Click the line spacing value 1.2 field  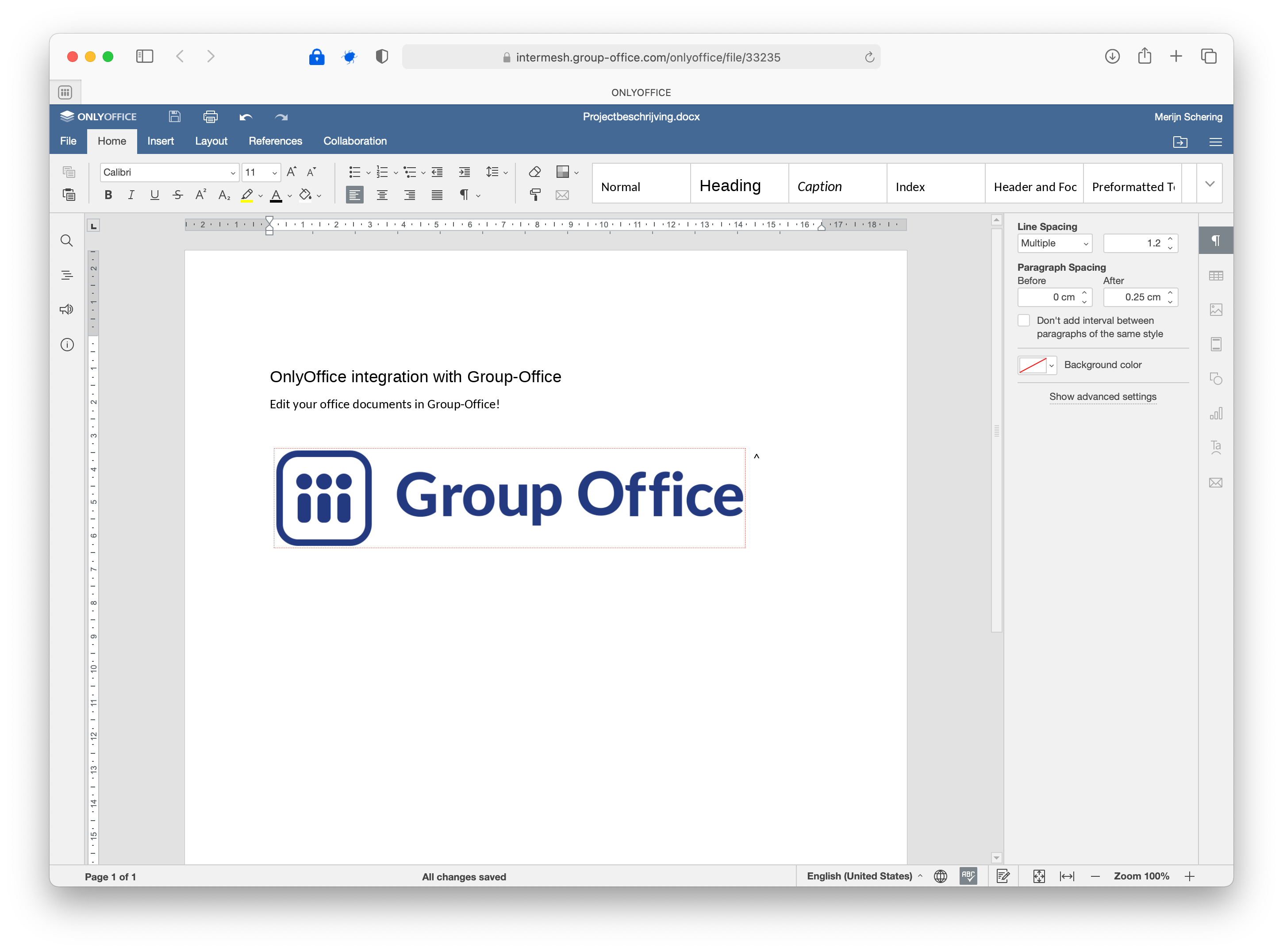tap(1140, 243)
